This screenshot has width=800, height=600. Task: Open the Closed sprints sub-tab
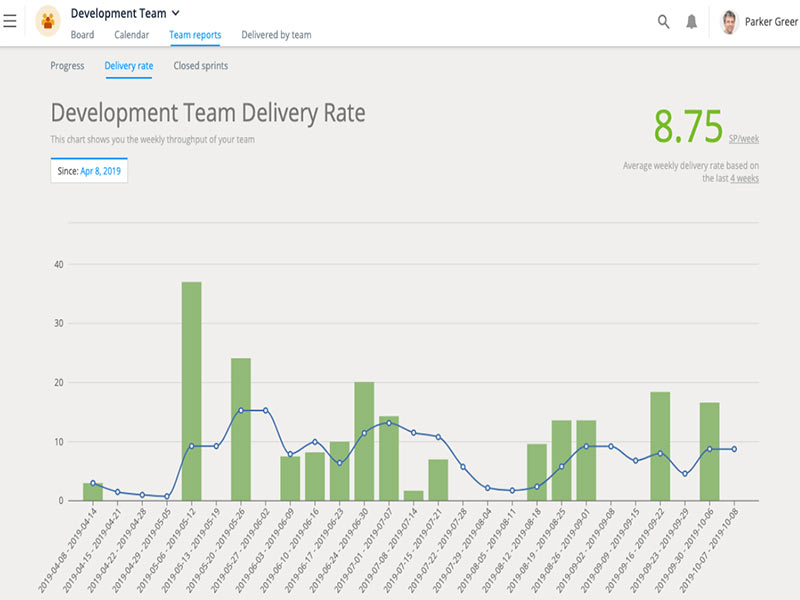tap(200, 66)
